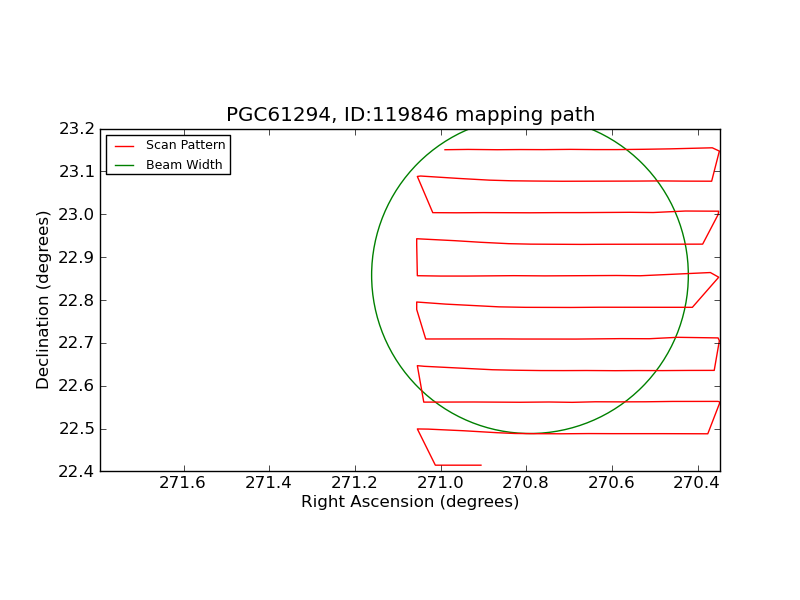
Task: Click the 270.8 x-axis tick label
Action: point(526,483)
